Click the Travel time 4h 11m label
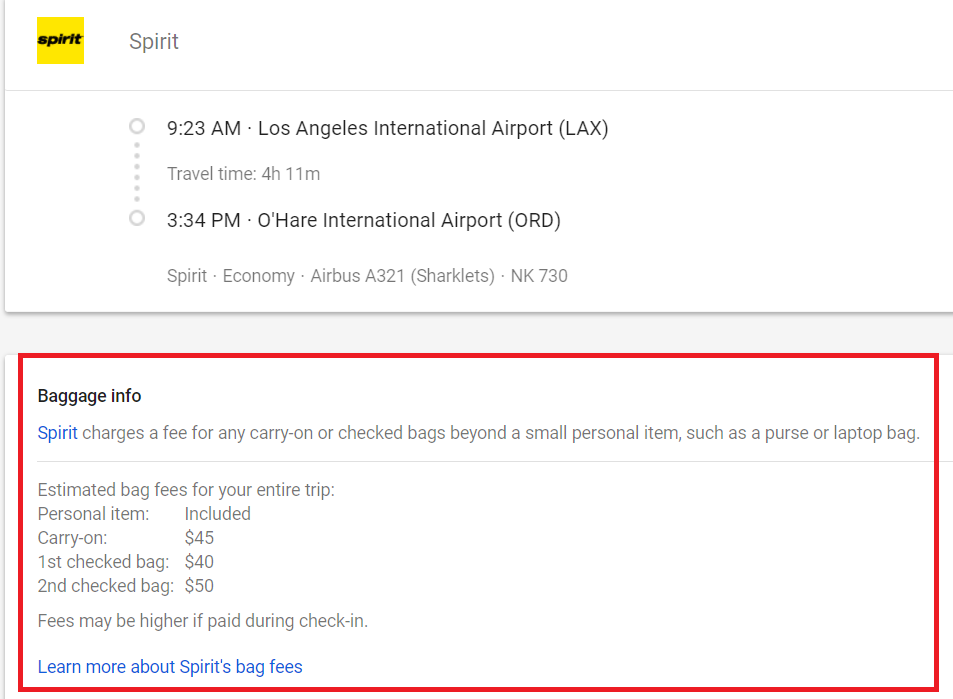The height and width of the screenshot is (699, 953). [x=243, y=173]
